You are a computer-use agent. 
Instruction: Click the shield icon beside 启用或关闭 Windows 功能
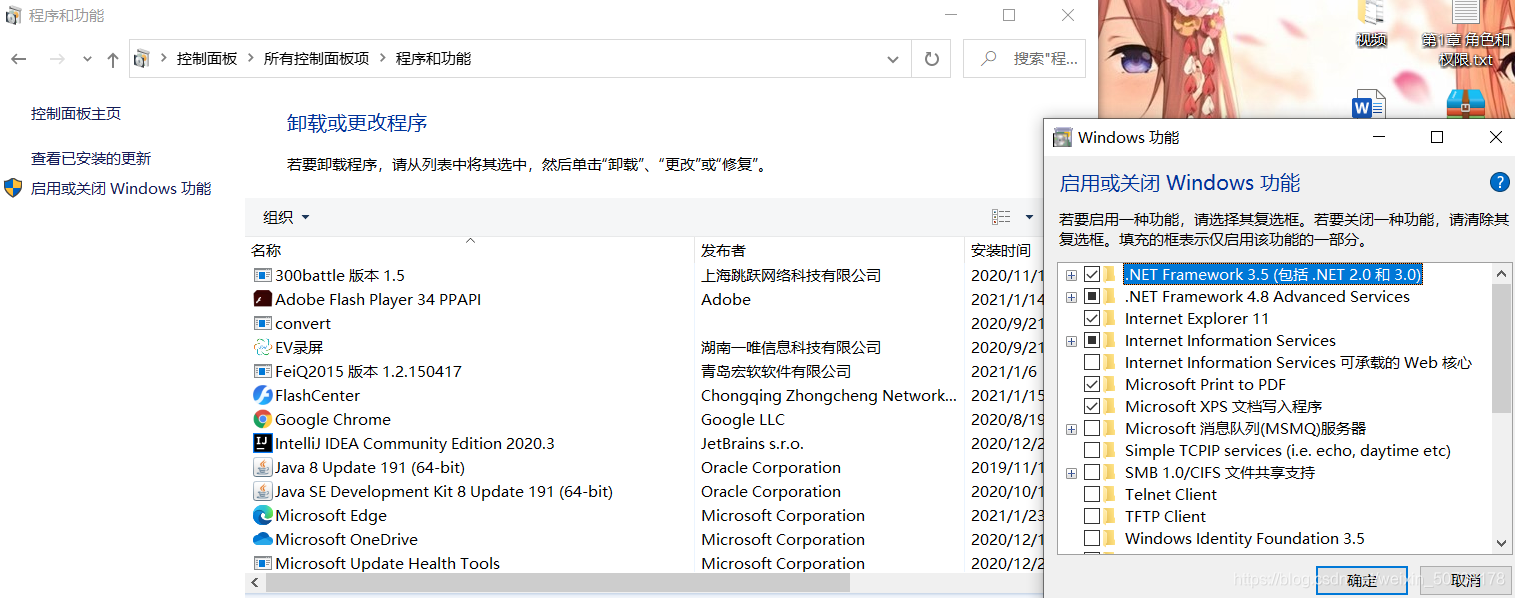coord(13,188)
